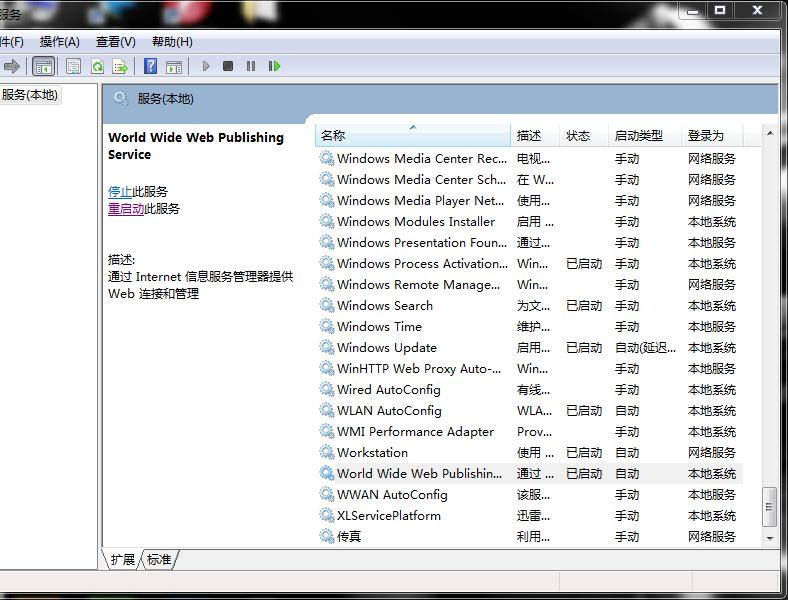Select the XLServicePlatform service name

coord(388,515)
